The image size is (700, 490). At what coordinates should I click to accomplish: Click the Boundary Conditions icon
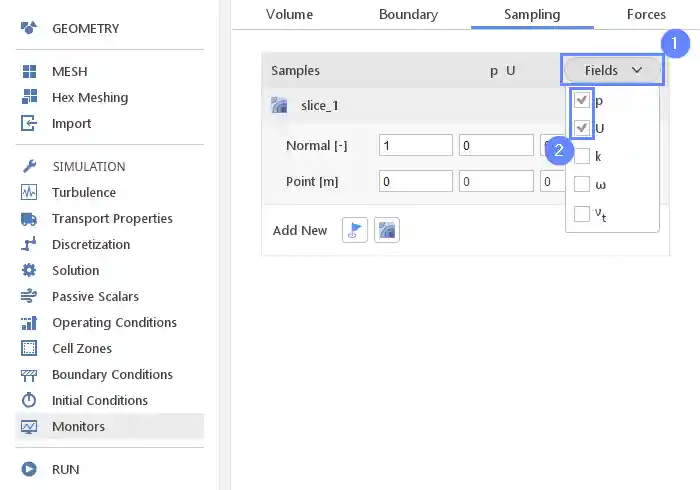[x=29, y=375]
